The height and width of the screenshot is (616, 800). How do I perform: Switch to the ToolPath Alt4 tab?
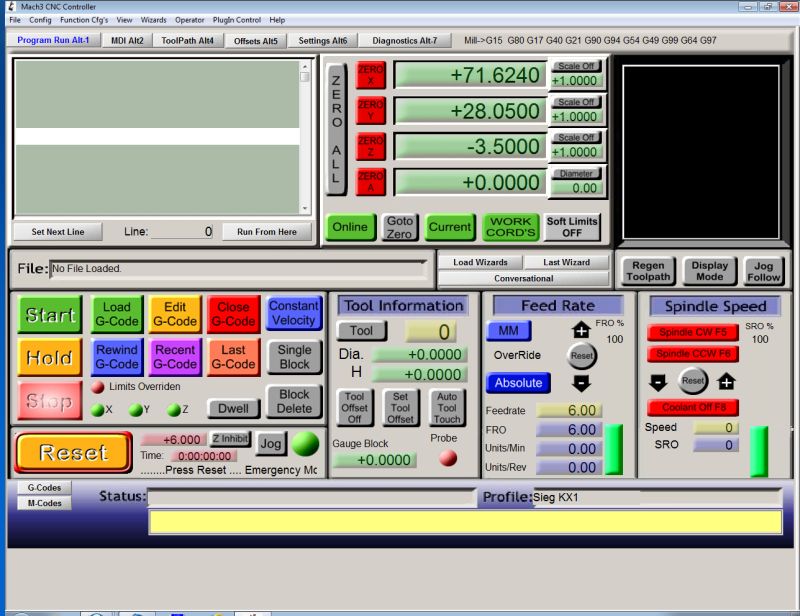187,41
